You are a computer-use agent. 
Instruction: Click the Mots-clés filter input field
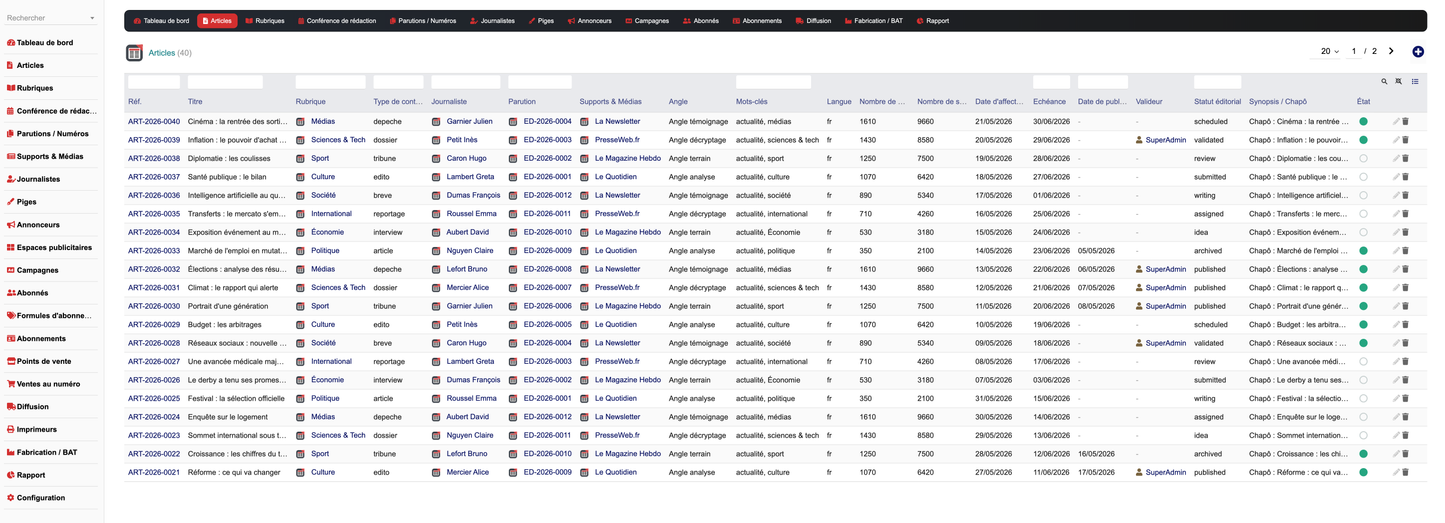click(x=773, y=82)
